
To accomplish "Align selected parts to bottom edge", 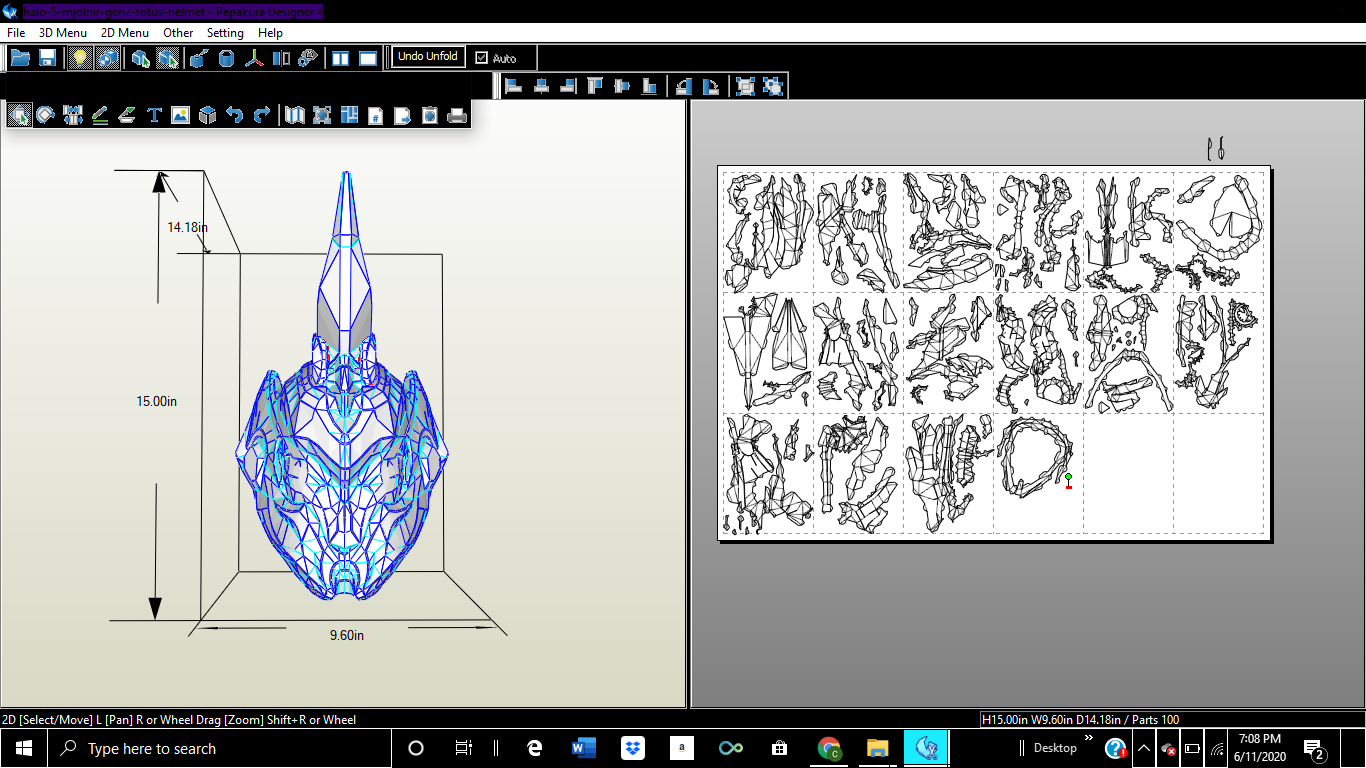I will (649, 86).
